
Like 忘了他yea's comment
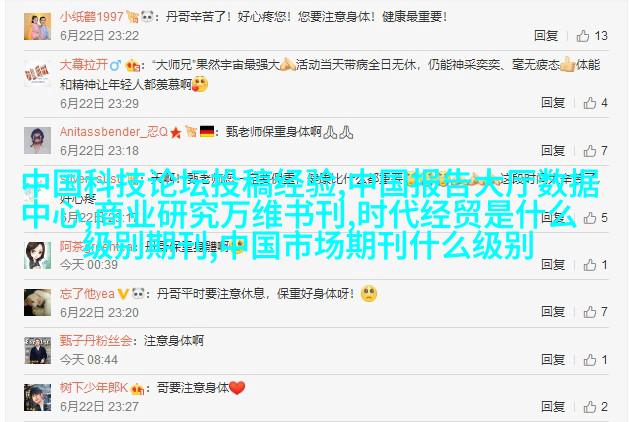[590, 312]
